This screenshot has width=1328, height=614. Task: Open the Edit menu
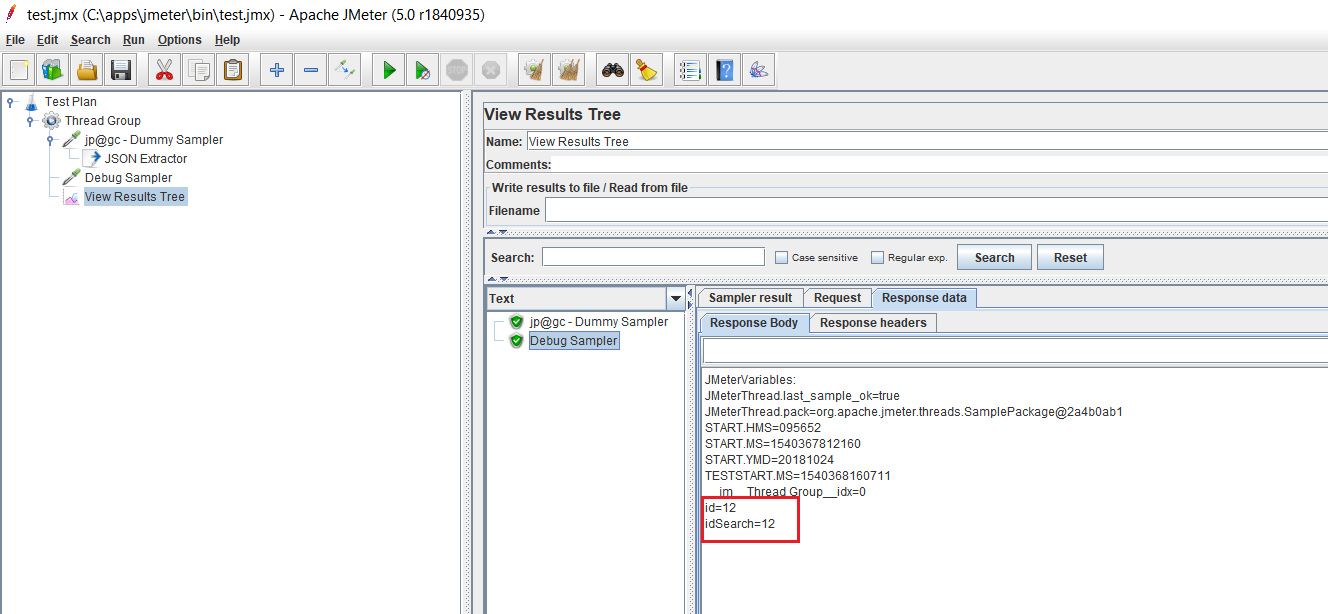click(x=48, y=40)
